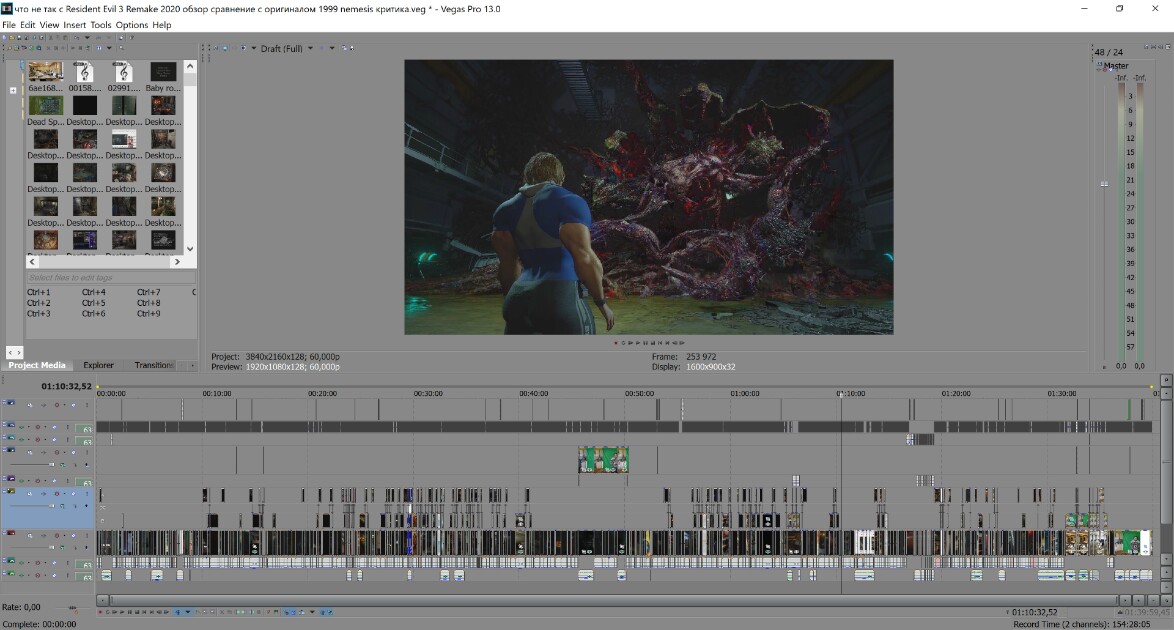Select the Baby ro... media thumbnail
The width and height of the screenshot is (1174, 630).
[162, 77]
